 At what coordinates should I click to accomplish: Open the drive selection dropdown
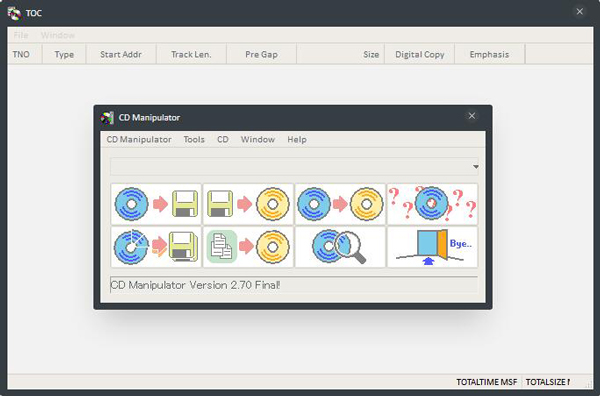click(x=294, y=167)
